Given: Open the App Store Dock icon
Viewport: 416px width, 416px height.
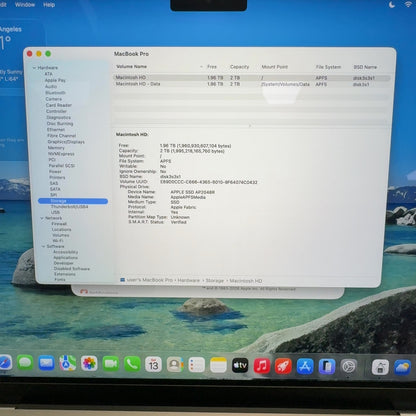Looking at the screenshot, I should coord(305,366).
